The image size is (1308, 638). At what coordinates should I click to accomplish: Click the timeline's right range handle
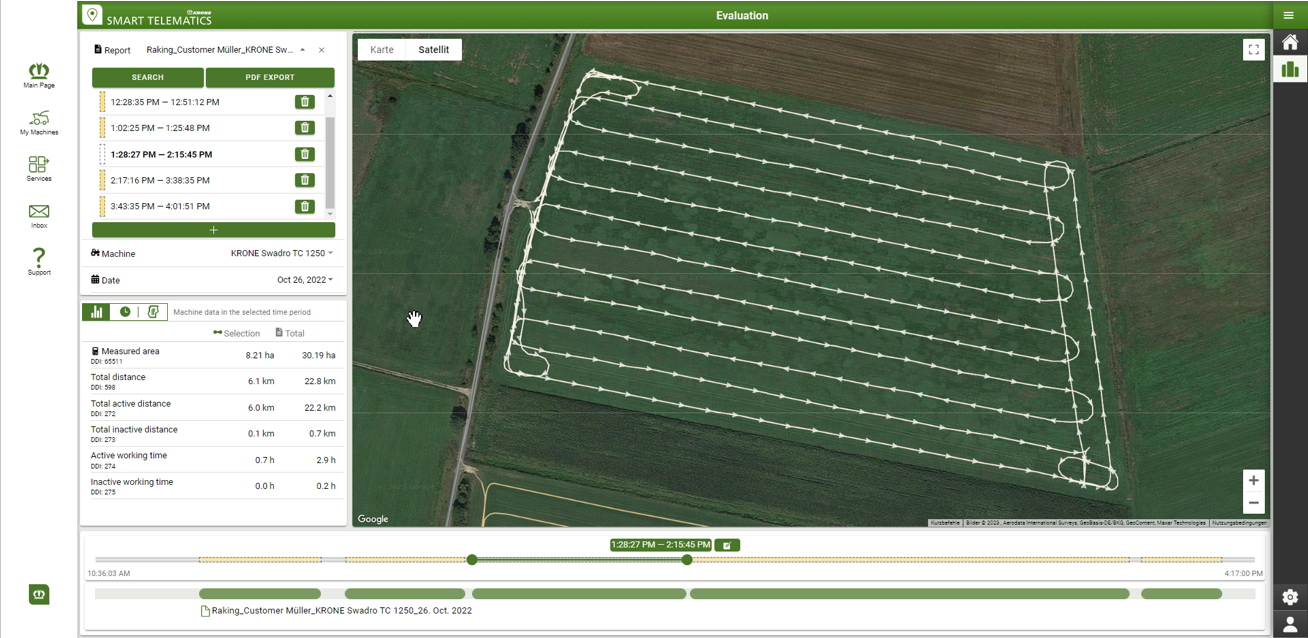(687, 560)
